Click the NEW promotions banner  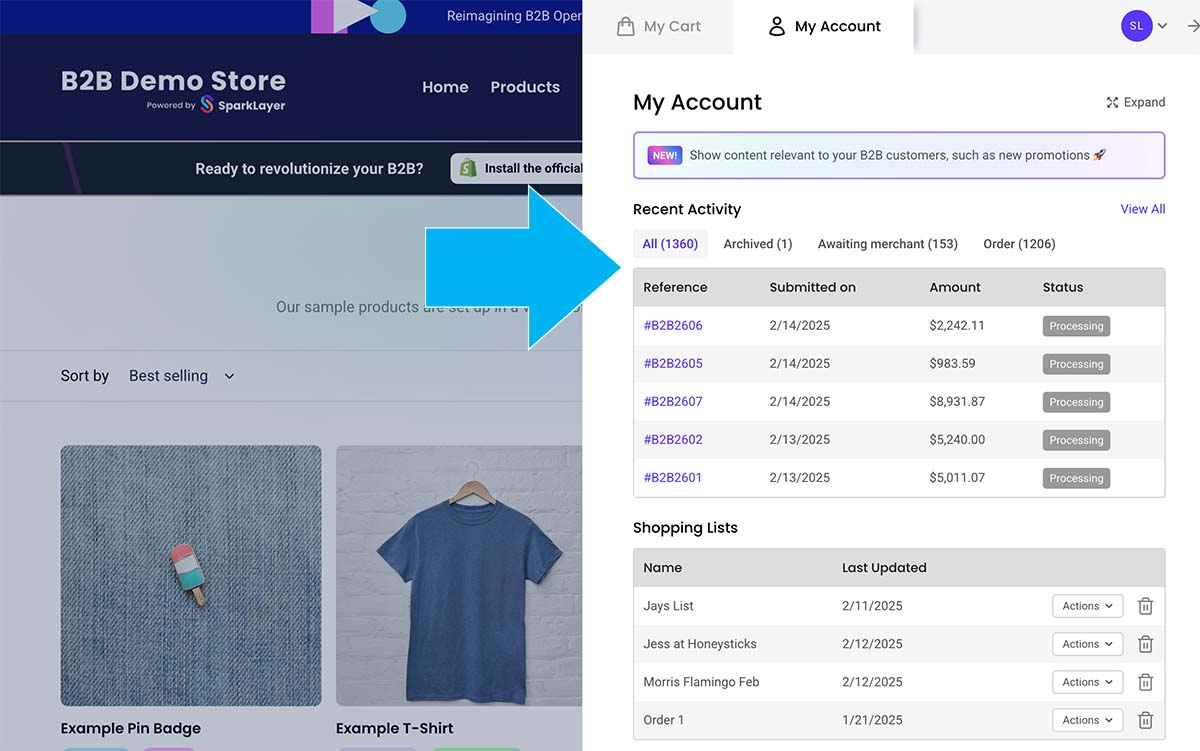[898, 155]
